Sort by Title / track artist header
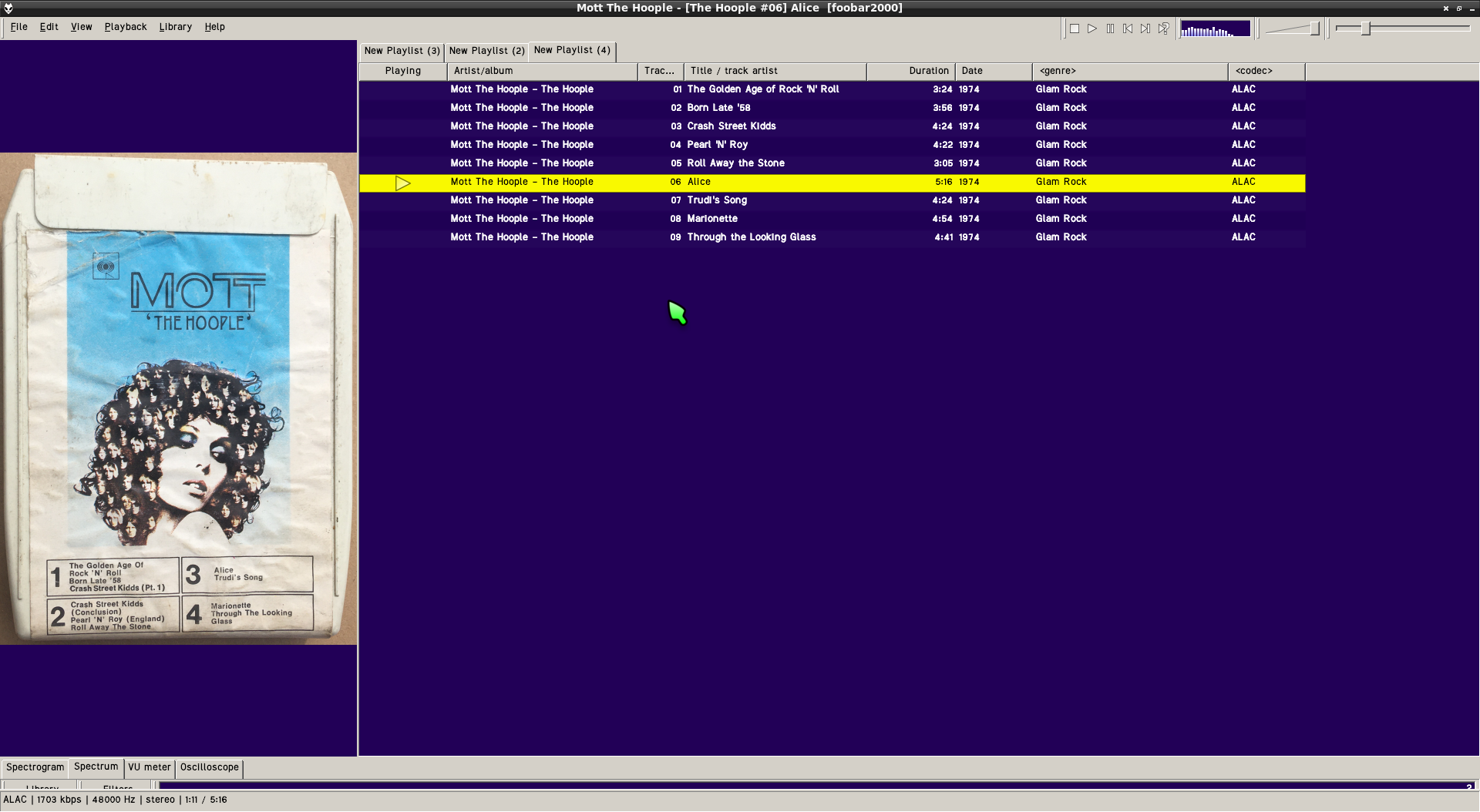The height and width of the screenshot is (812, 1480). (x=775, y=71)
